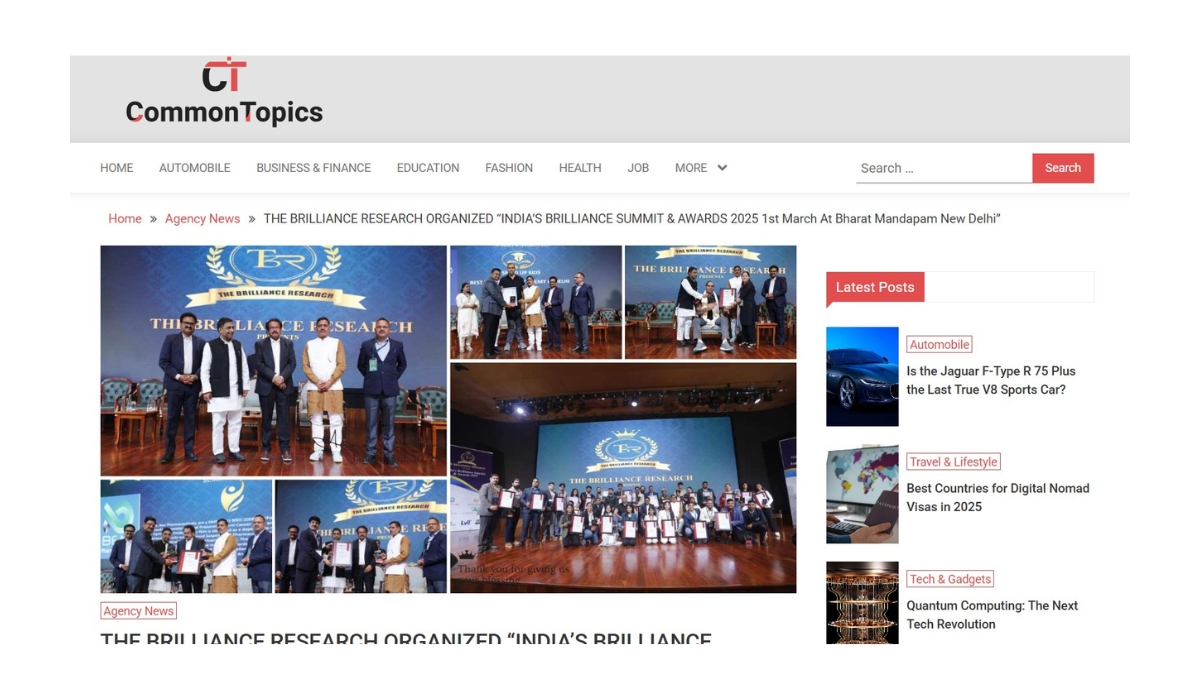This screenshot has height=700, width=1200.
Task: Click the breadcrumb title THE BRILLIANCE RESEARCH ORGANIZED
Action: click(x=632, y=219)
